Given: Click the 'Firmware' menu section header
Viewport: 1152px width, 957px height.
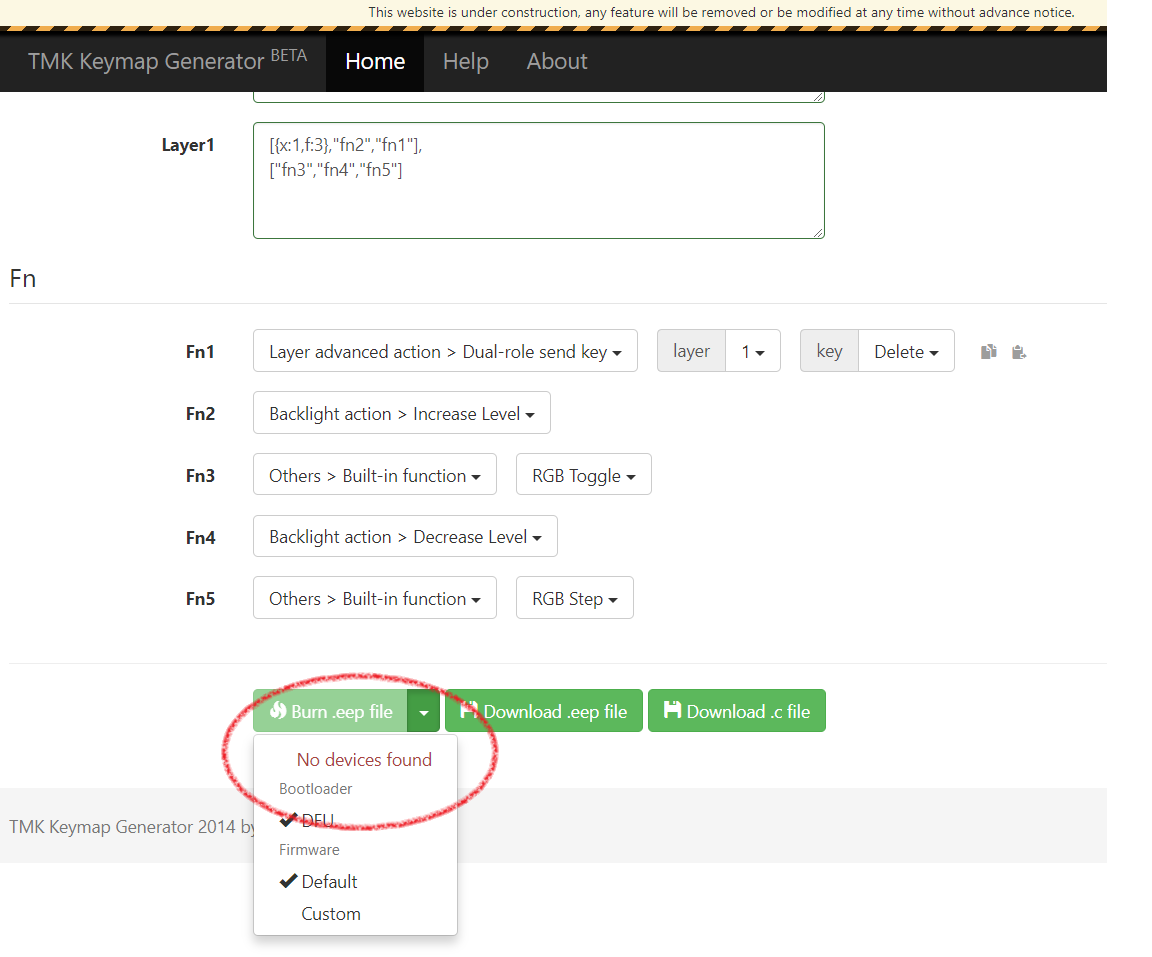Looking at the screenshot, I should 309,850.
